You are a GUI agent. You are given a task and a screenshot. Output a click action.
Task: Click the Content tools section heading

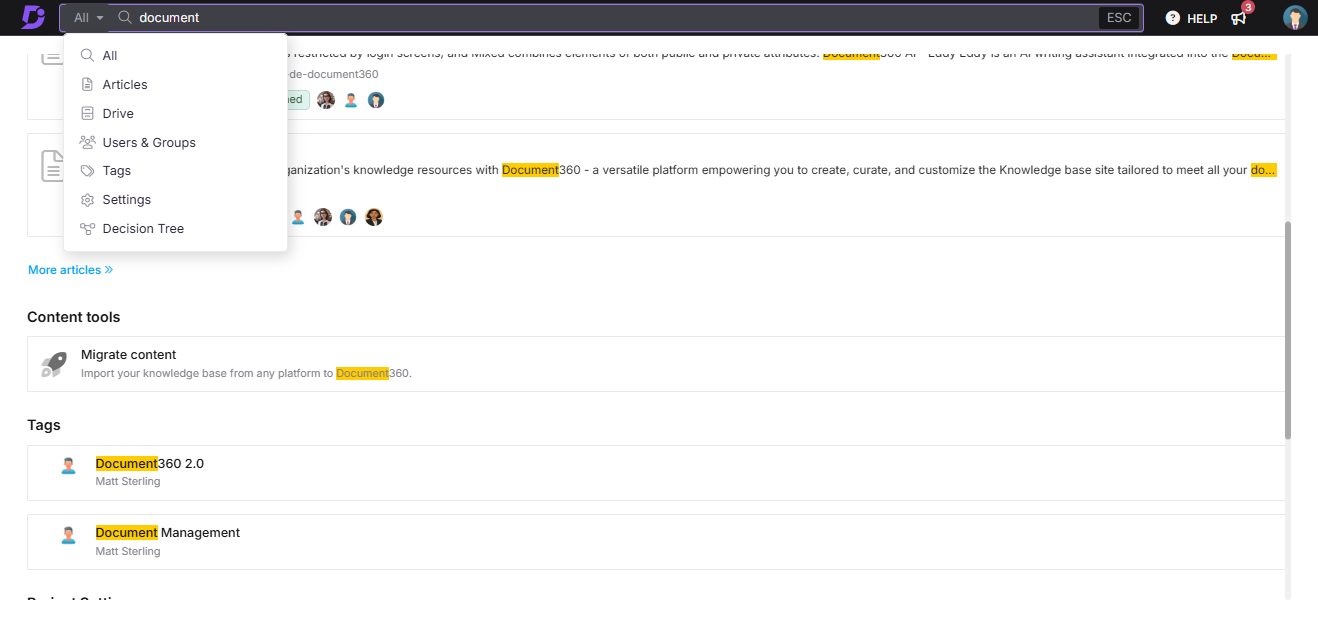pos(74,317)
